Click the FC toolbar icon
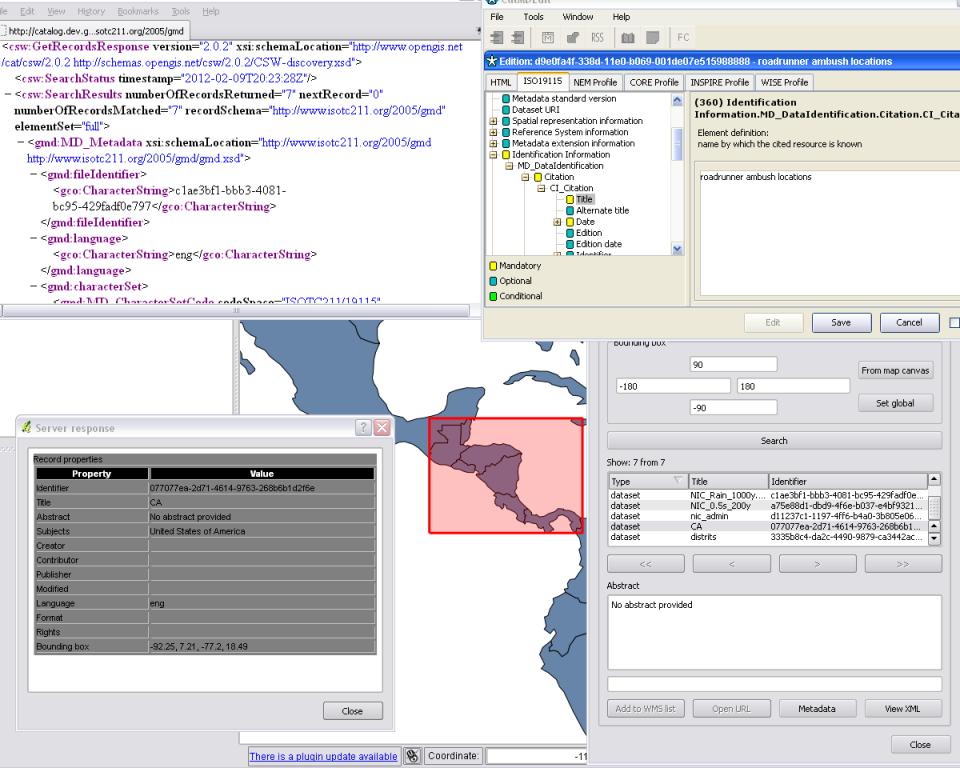 pyautogui.click(x=683, y=37)
